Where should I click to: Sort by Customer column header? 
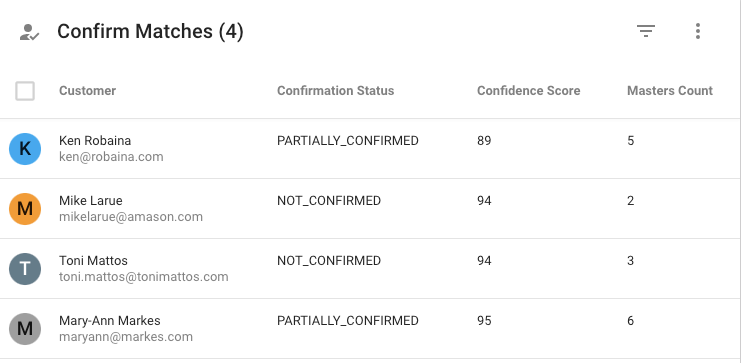[x=87, y=91]
